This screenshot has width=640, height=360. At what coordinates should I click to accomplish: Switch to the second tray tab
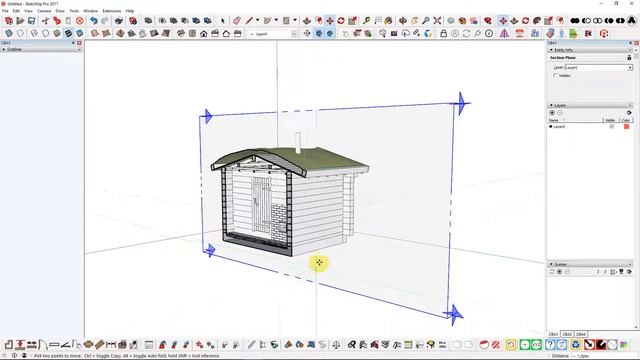pyautogui.click(x=567, y=334)
